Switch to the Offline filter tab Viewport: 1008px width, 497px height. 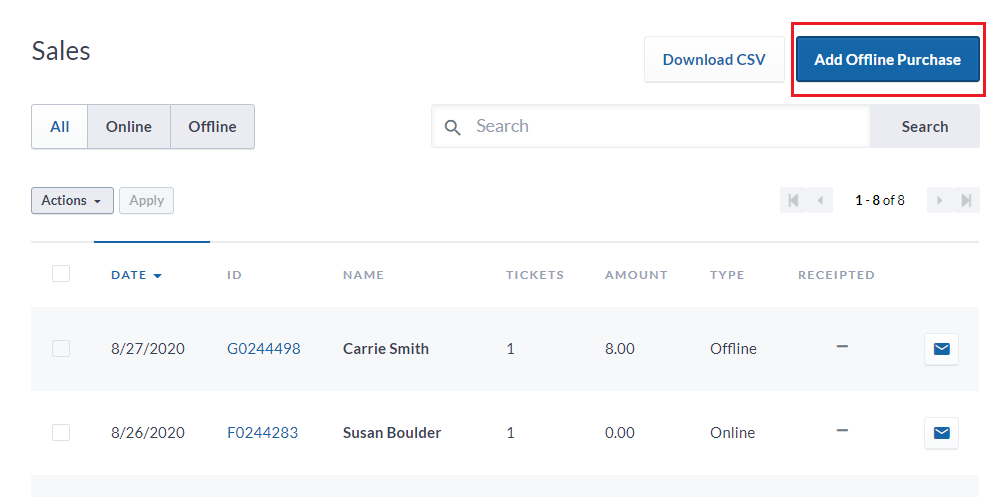click(212, 127)
